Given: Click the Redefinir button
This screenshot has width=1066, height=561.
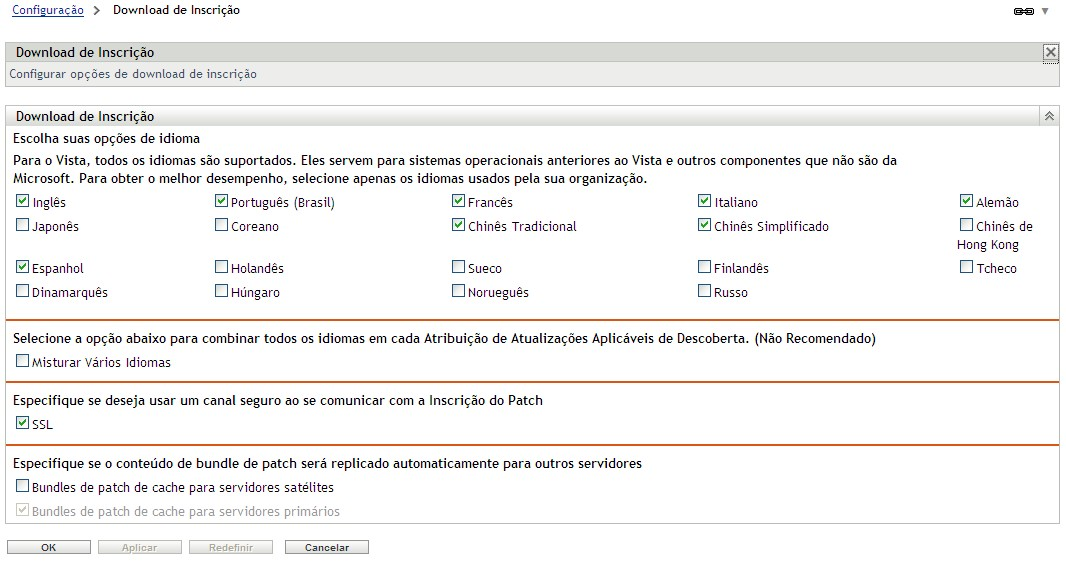Looking at the screenshot, I should 231,547.
